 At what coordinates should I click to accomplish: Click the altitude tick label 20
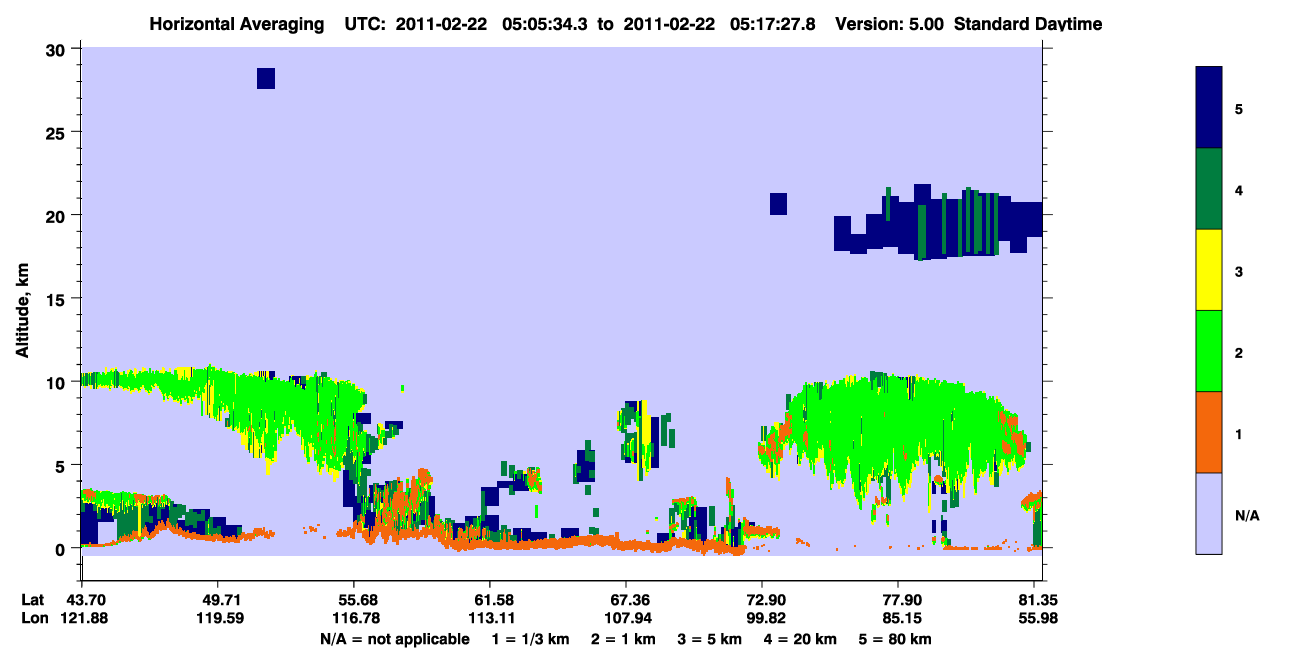click(58, 215)
